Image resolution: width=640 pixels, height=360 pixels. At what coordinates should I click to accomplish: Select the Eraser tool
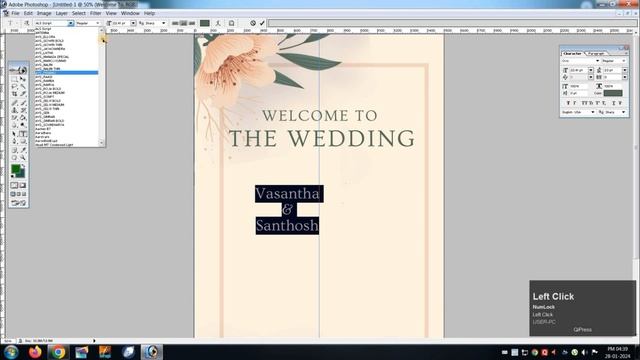click(x=14, y=118)
